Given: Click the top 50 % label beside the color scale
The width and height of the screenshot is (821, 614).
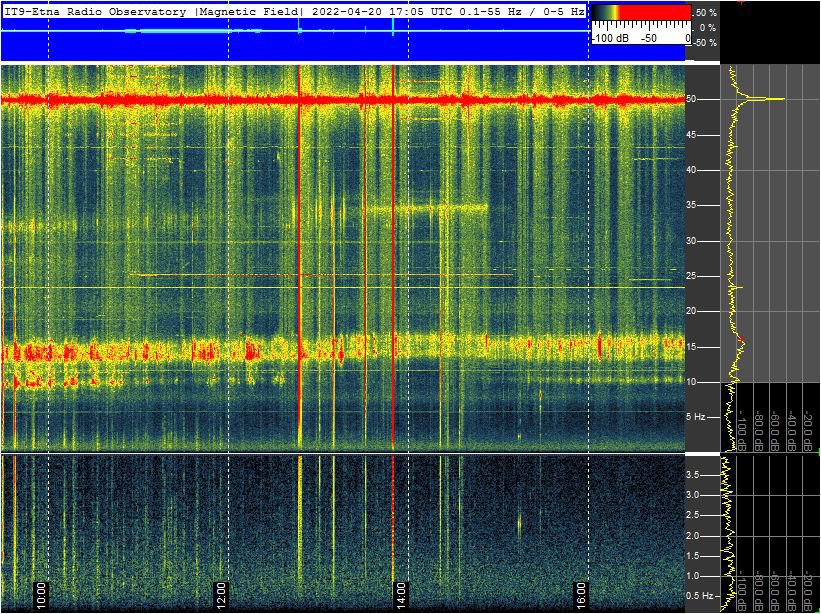Looking at the screenshot, I should 705,13.
